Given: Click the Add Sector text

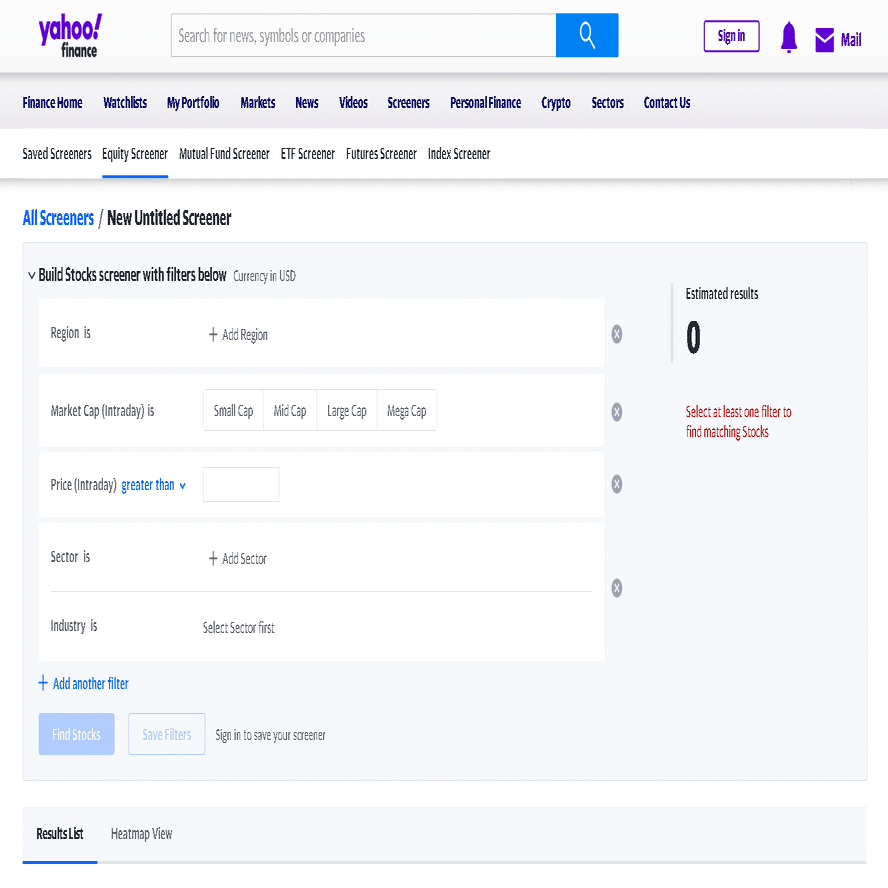Looking at the screenshot, I should click(x=244, y=559).
